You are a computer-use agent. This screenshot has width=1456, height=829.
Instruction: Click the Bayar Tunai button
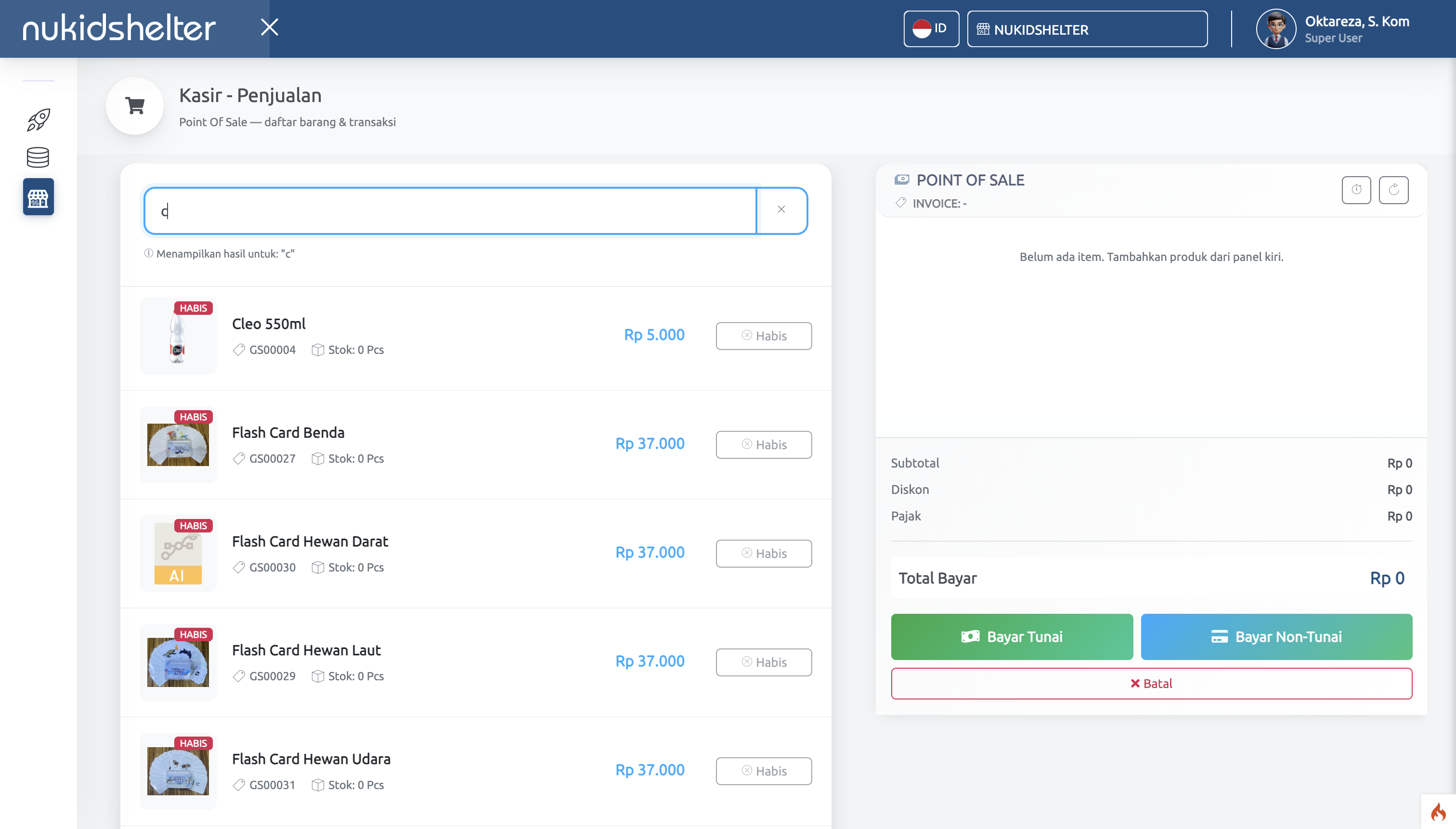tap(1011, 636)
